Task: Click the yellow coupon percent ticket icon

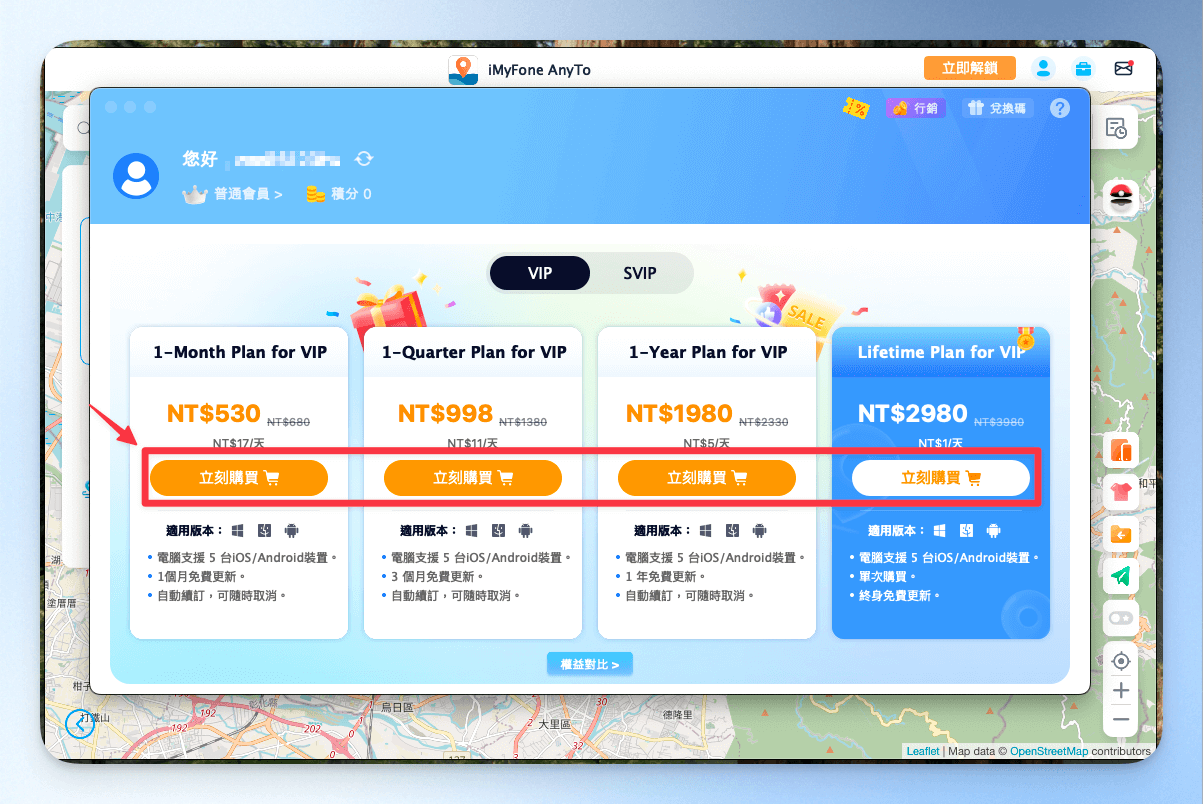Action: [x=855, y=108]
